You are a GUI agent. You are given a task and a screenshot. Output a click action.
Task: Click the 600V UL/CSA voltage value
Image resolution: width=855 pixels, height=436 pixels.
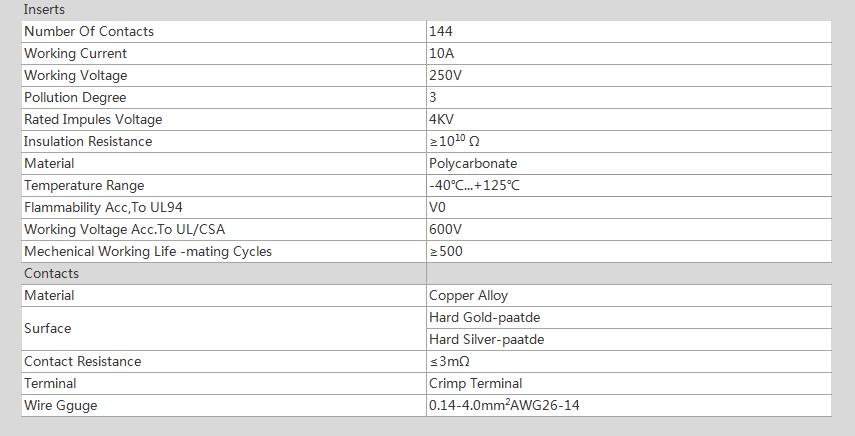click(x=446, y=230)
